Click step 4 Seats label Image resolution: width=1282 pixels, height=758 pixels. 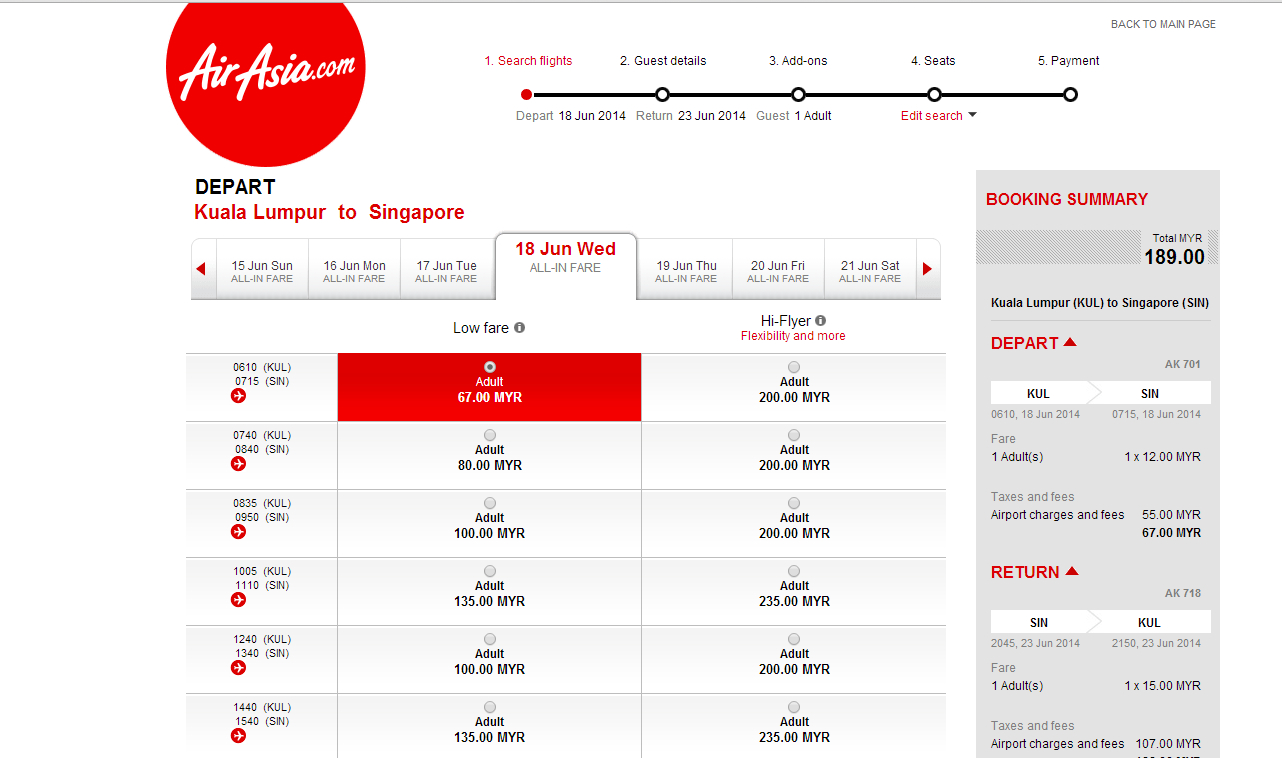(933, 61)
